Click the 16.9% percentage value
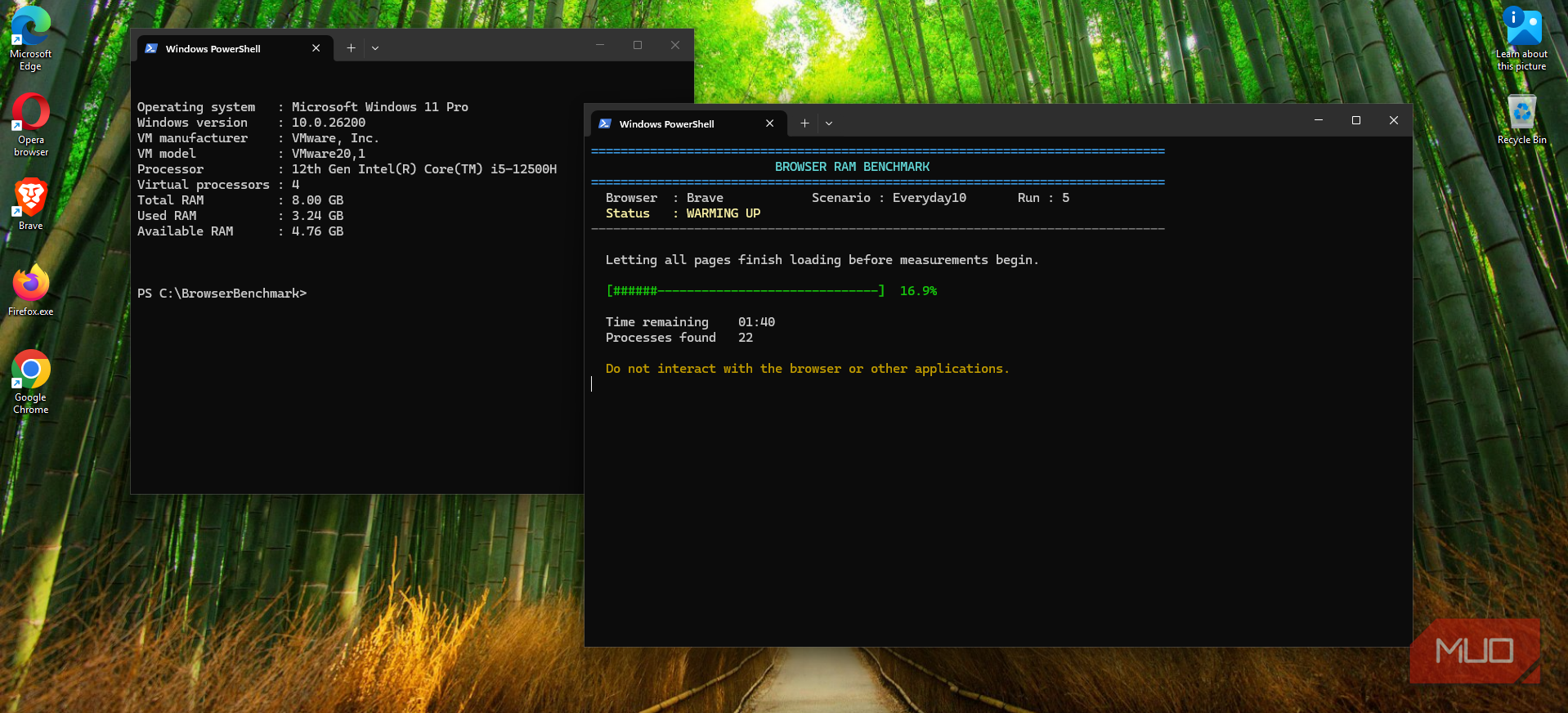The height and width of the screenshot is (713, 1568). 918,291
